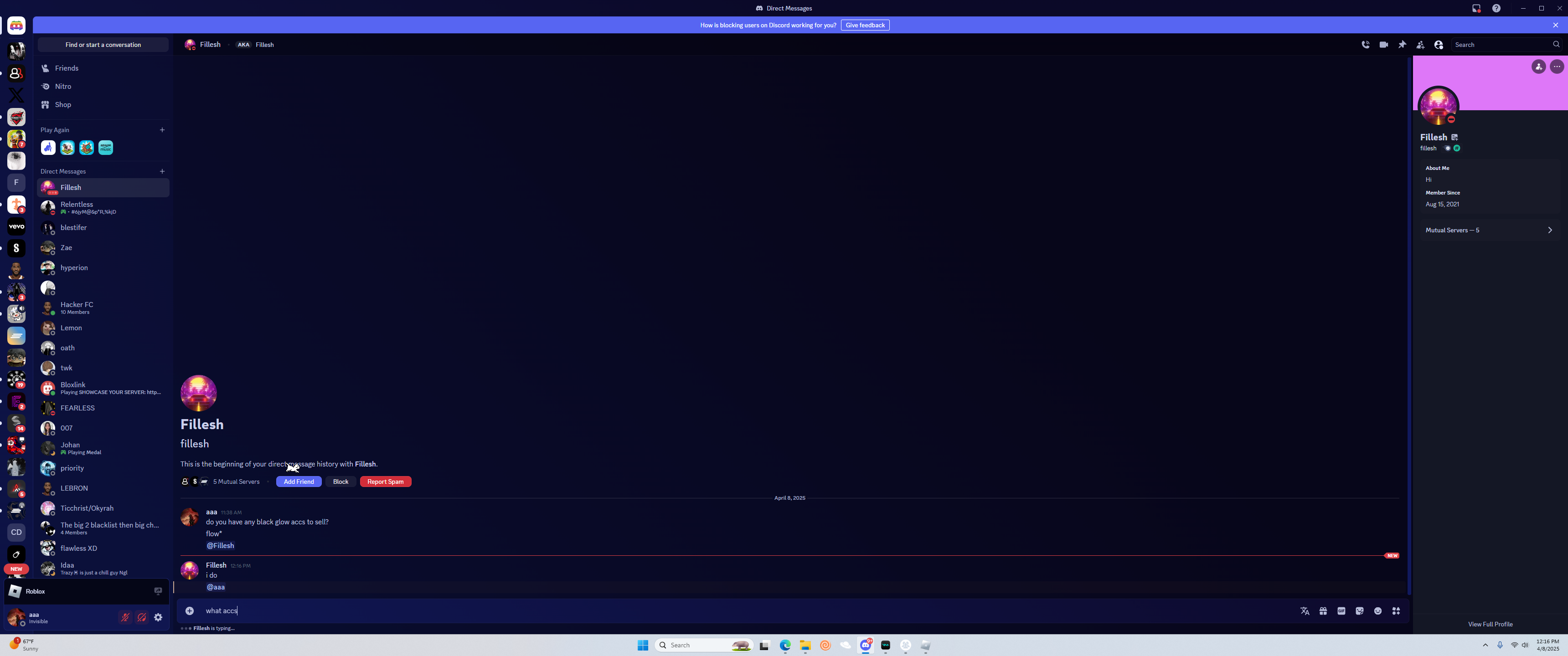Start a voice call with Fillesh

coord(1365,45)
